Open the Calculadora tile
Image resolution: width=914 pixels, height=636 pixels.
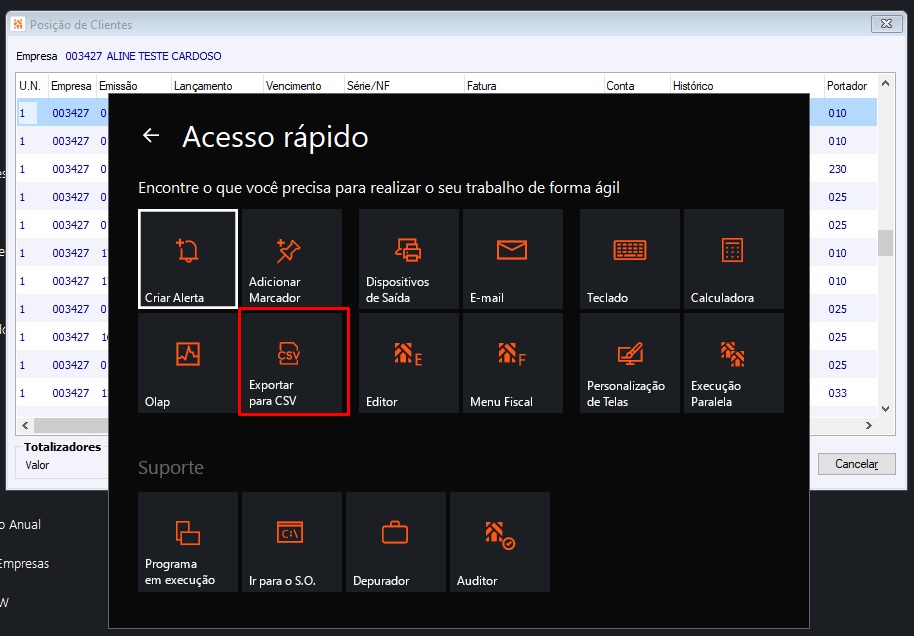[x=733, y=259]
